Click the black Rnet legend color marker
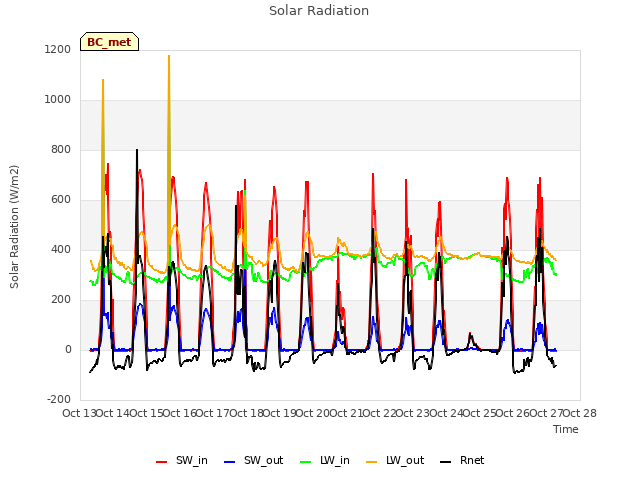This screenshot has height=480, width=640. pyautogui.click(x=446, y=462)
